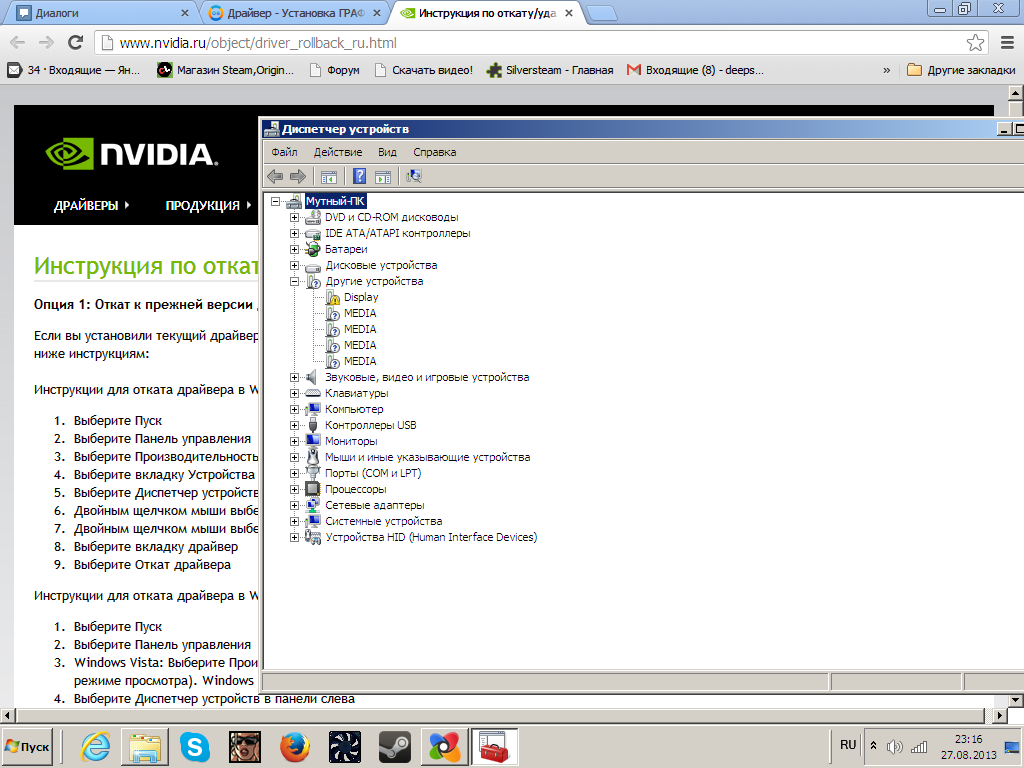Open the Вид menu
1024x768 pixels.
[x=387, y=152]
